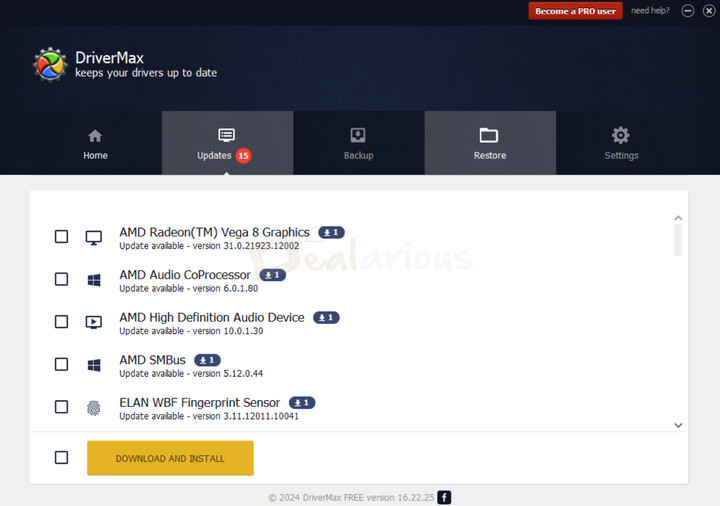The width and height of the screenshot is (720, 506).
Task: Click download badge beside AMD Radeon Vega 8 Graphics
Action: [332, 232]
